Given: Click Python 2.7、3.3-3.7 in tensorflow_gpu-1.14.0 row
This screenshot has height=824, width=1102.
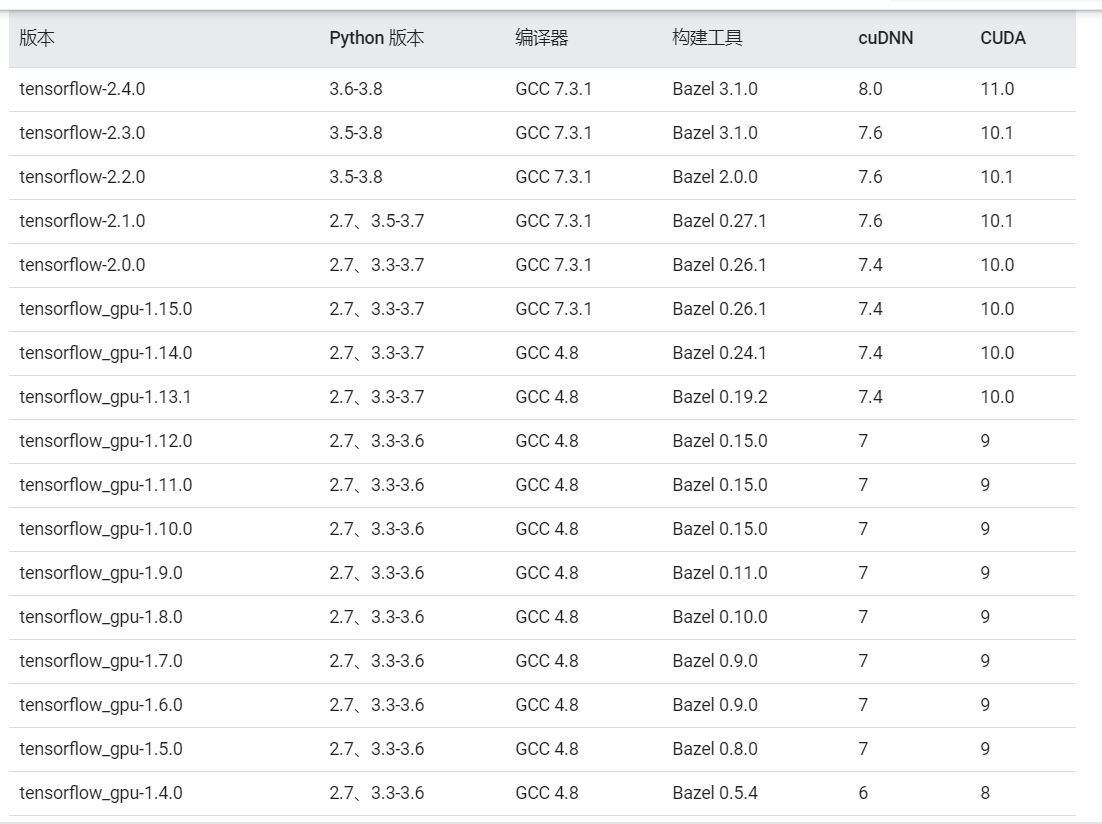Looking at the screenshot, I should (377, 353).
